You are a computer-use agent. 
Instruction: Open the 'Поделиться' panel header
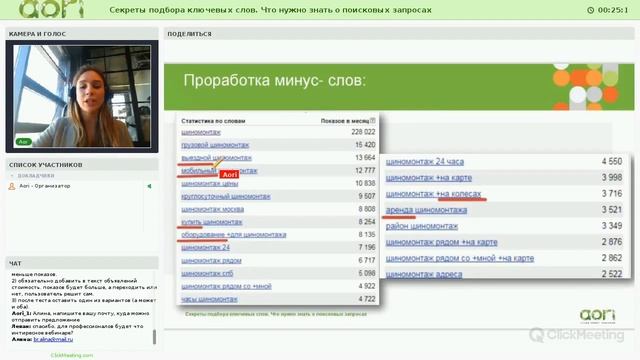click(x=399, y=34)
